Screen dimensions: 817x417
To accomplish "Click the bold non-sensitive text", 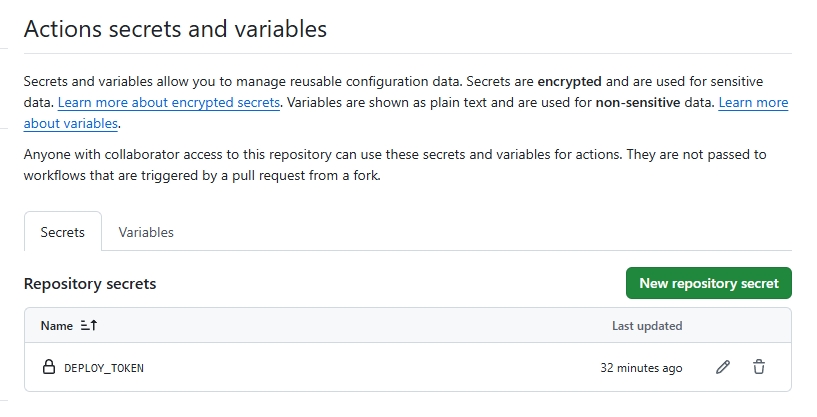I will pyautogui.click(x=638, y=102).
